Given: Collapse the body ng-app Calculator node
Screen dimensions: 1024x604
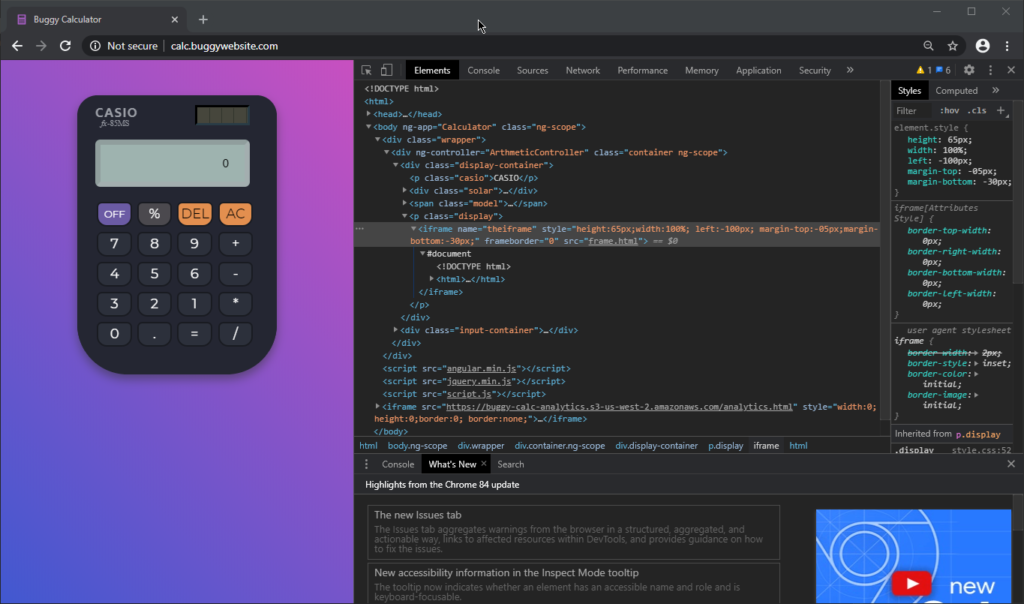Looking at the screenshot, I should (368, 127).
